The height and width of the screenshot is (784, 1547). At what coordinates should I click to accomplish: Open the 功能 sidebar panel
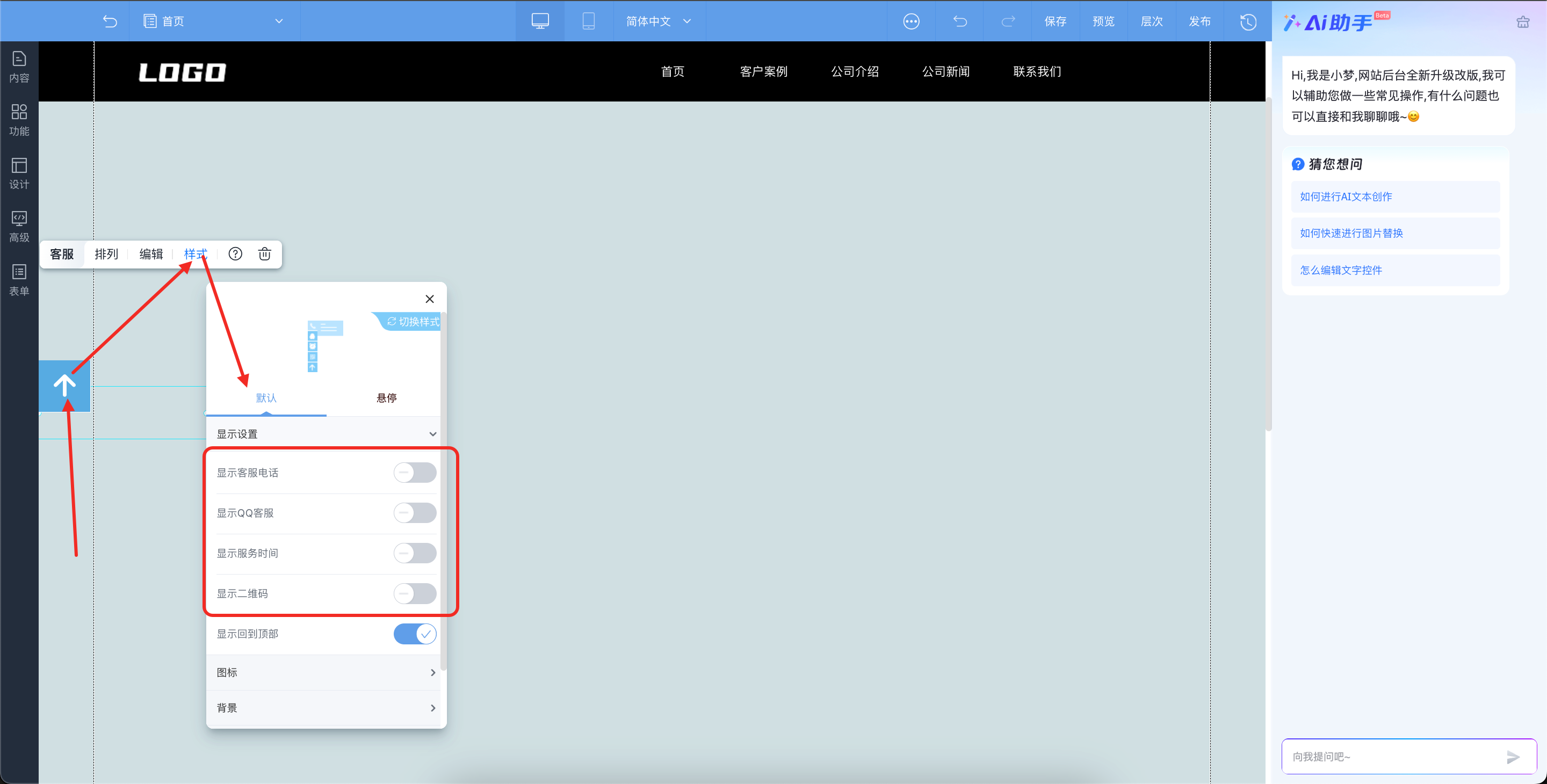pyautogui.click(x=19, y=120)
